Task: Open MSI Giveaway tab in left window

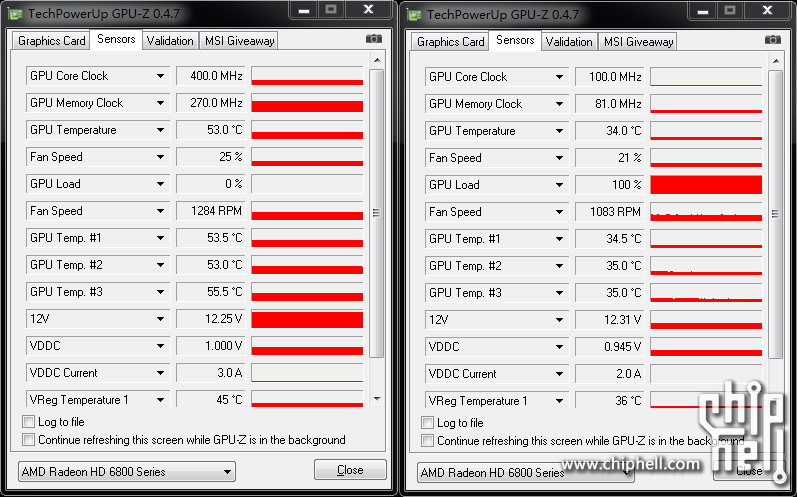Action: 239,41
